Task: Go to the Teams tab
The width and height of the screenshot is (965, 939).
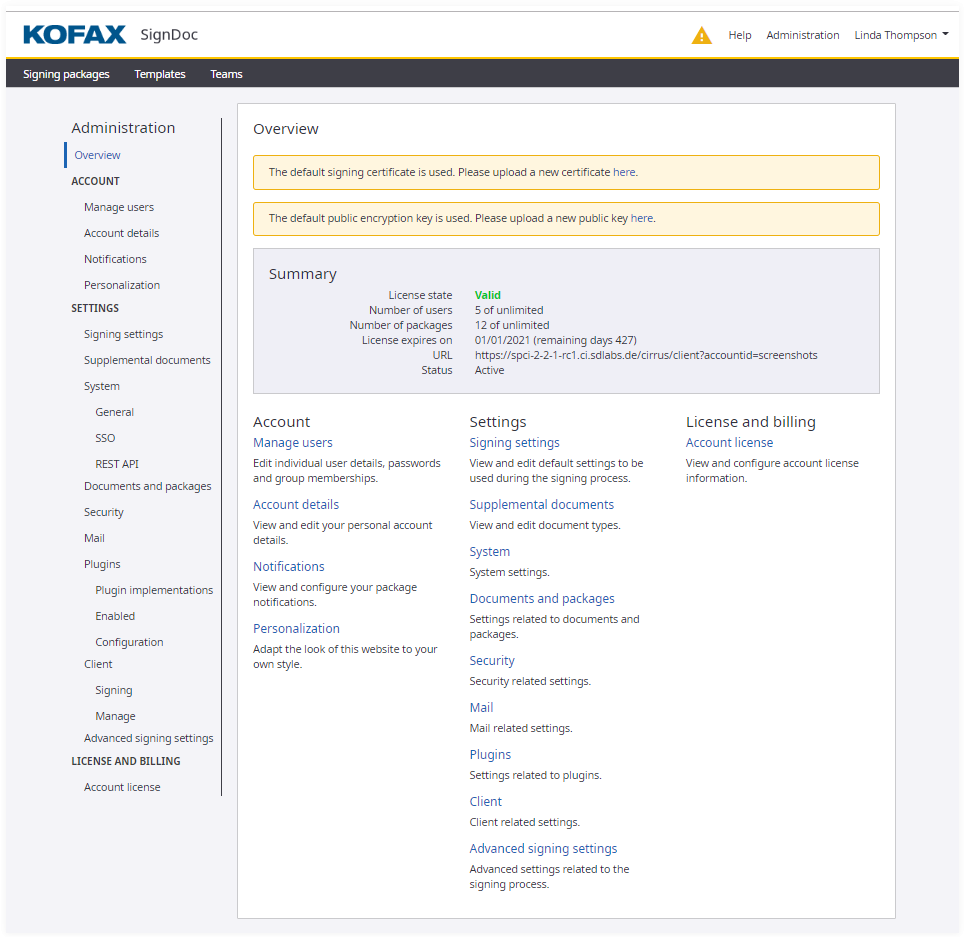Action: [x=226, y=74]
